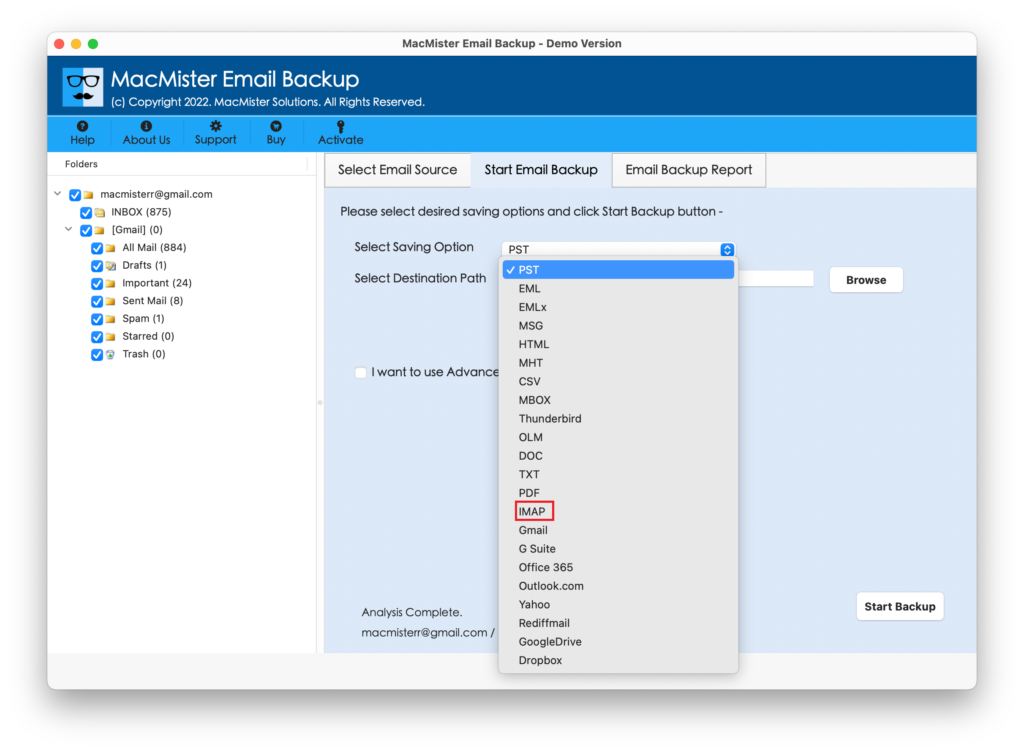Click the Select Saving Option dropdown arrow
Viewport: 1024px width, 752px height.
pos(727,250)
